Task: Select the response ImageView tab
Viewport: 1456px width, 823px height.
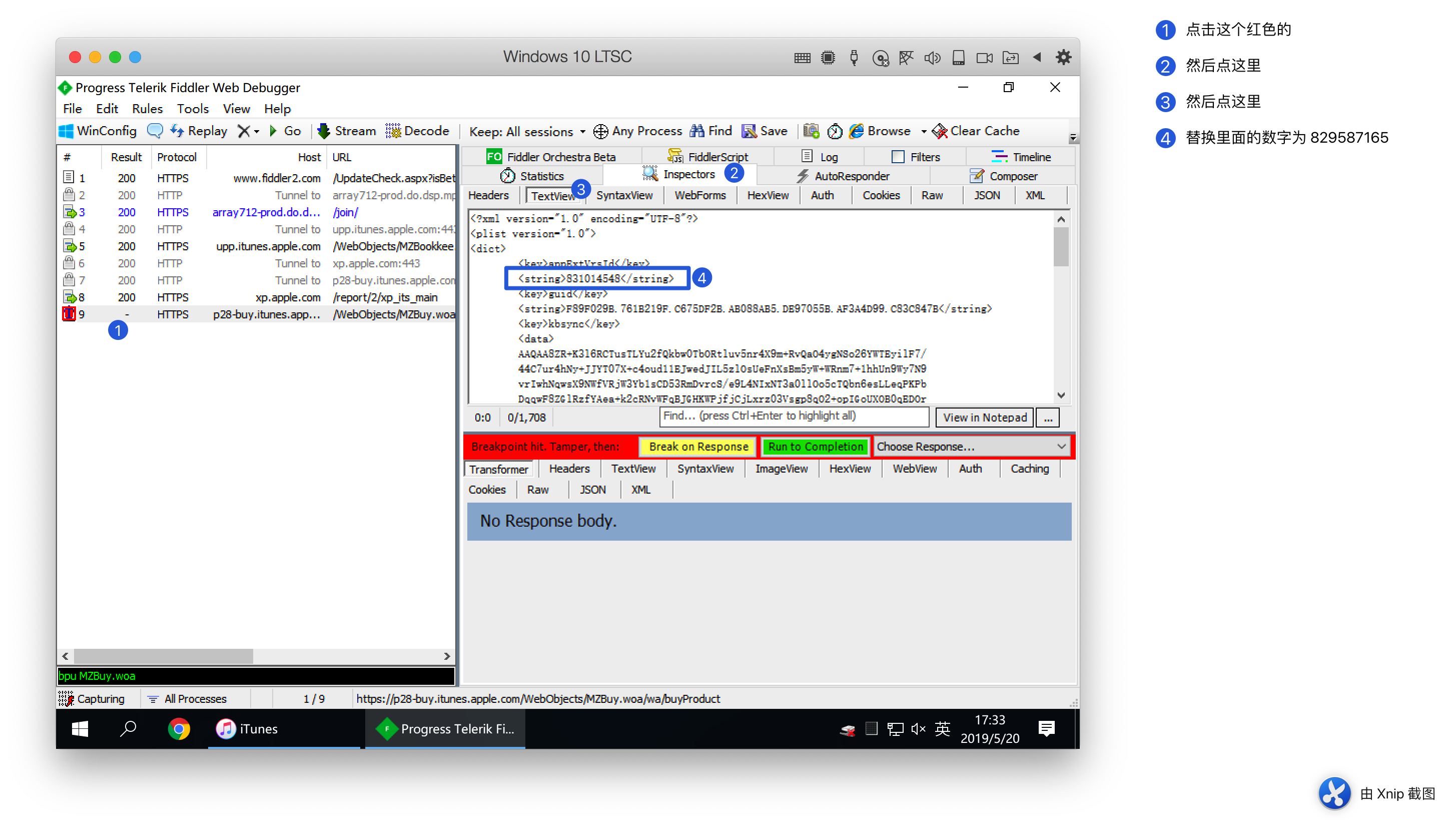Action: pos(781,469)
